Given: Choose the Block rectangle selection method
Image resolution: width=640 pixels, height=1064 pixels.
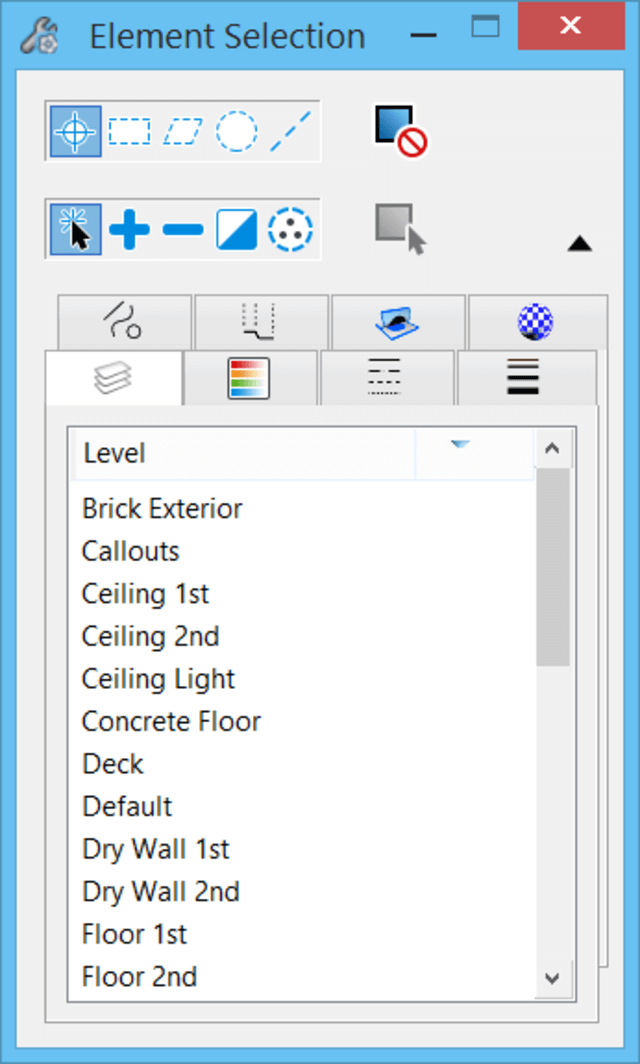Looking at the screenshot, I should [x=129, y=131].
